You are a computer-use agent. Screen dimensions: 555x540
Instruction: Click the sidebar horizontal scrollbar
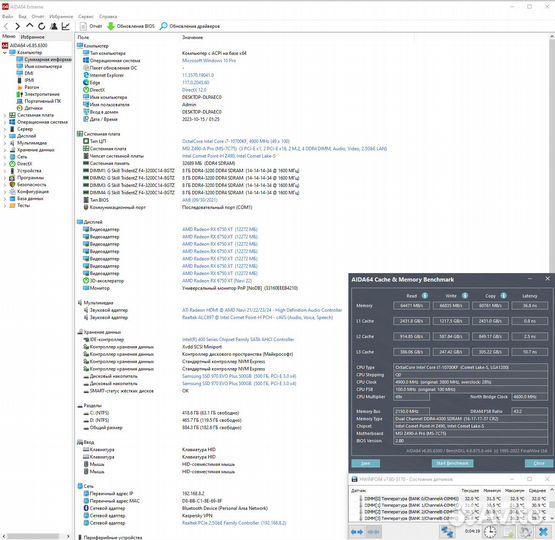[x=34, y=536]
